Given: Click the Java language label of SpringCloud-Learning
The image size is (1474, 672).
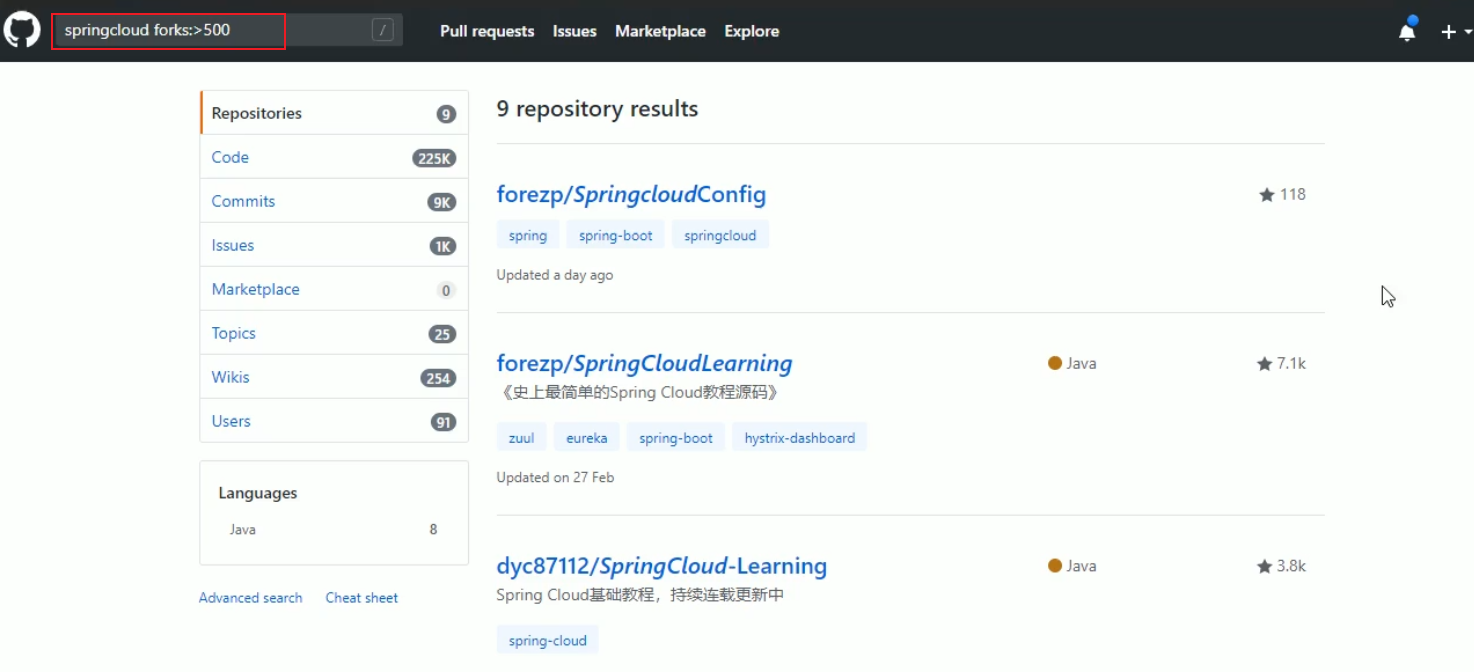Looking at the screenshot, I should (1072, 566).
